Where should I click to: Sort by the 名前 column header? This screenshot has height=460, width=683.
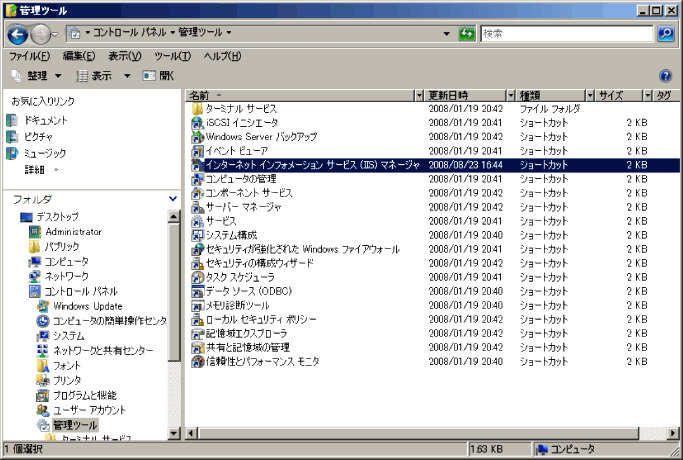tap(301, 95)
